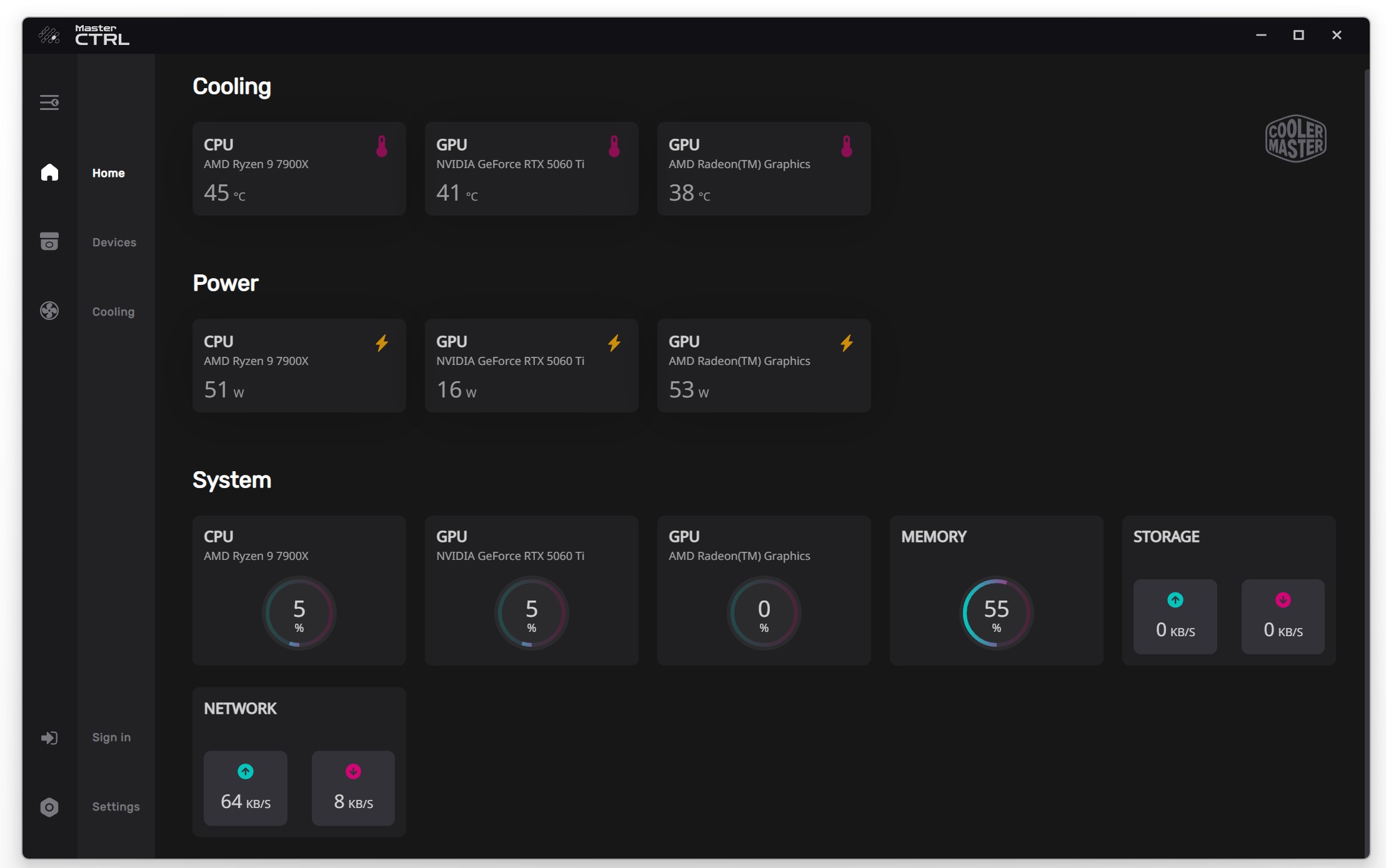Click the lightning bolt on RTX 5060 Ti power card
1386x868 pixels.
(x=614, y=342)
